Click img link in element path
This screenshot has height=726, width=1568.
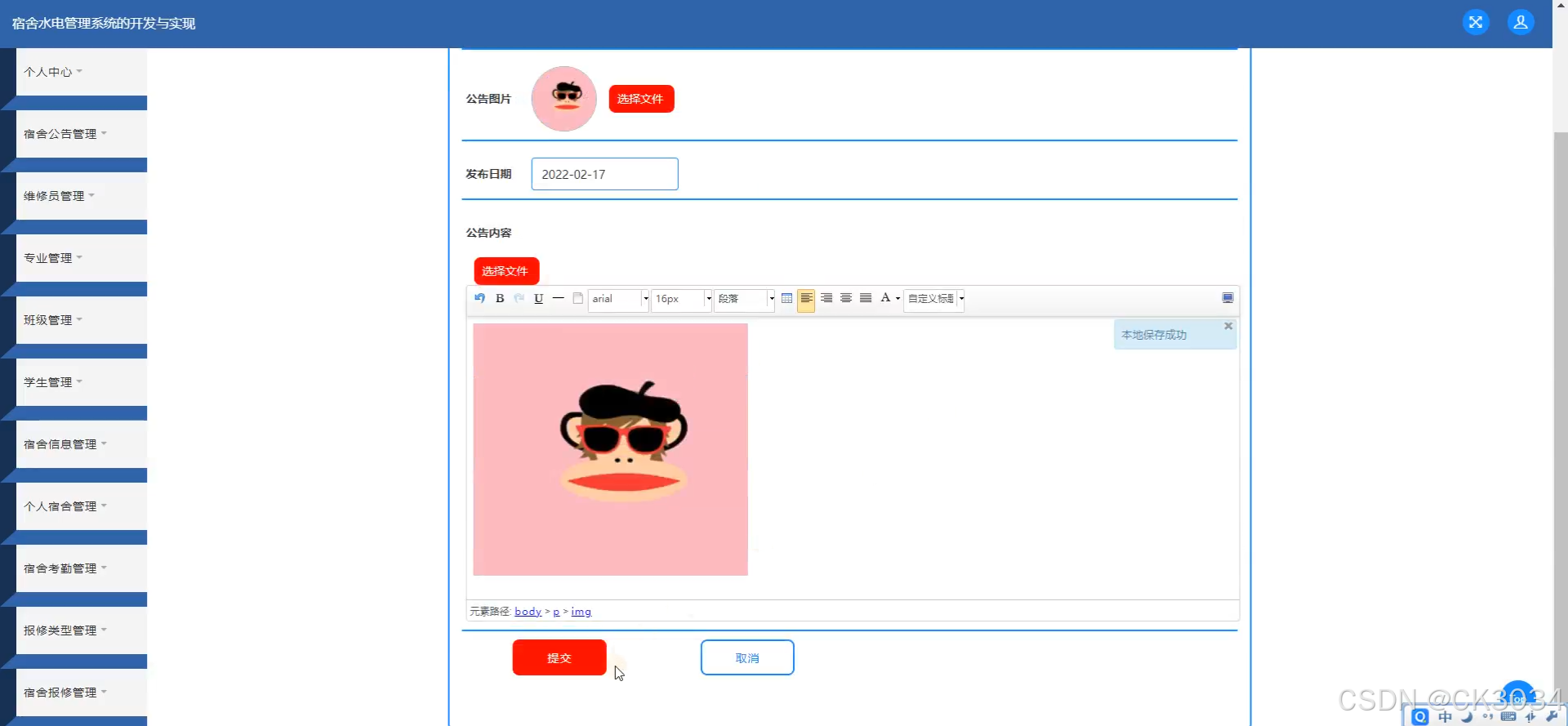[x=581, y=612]
